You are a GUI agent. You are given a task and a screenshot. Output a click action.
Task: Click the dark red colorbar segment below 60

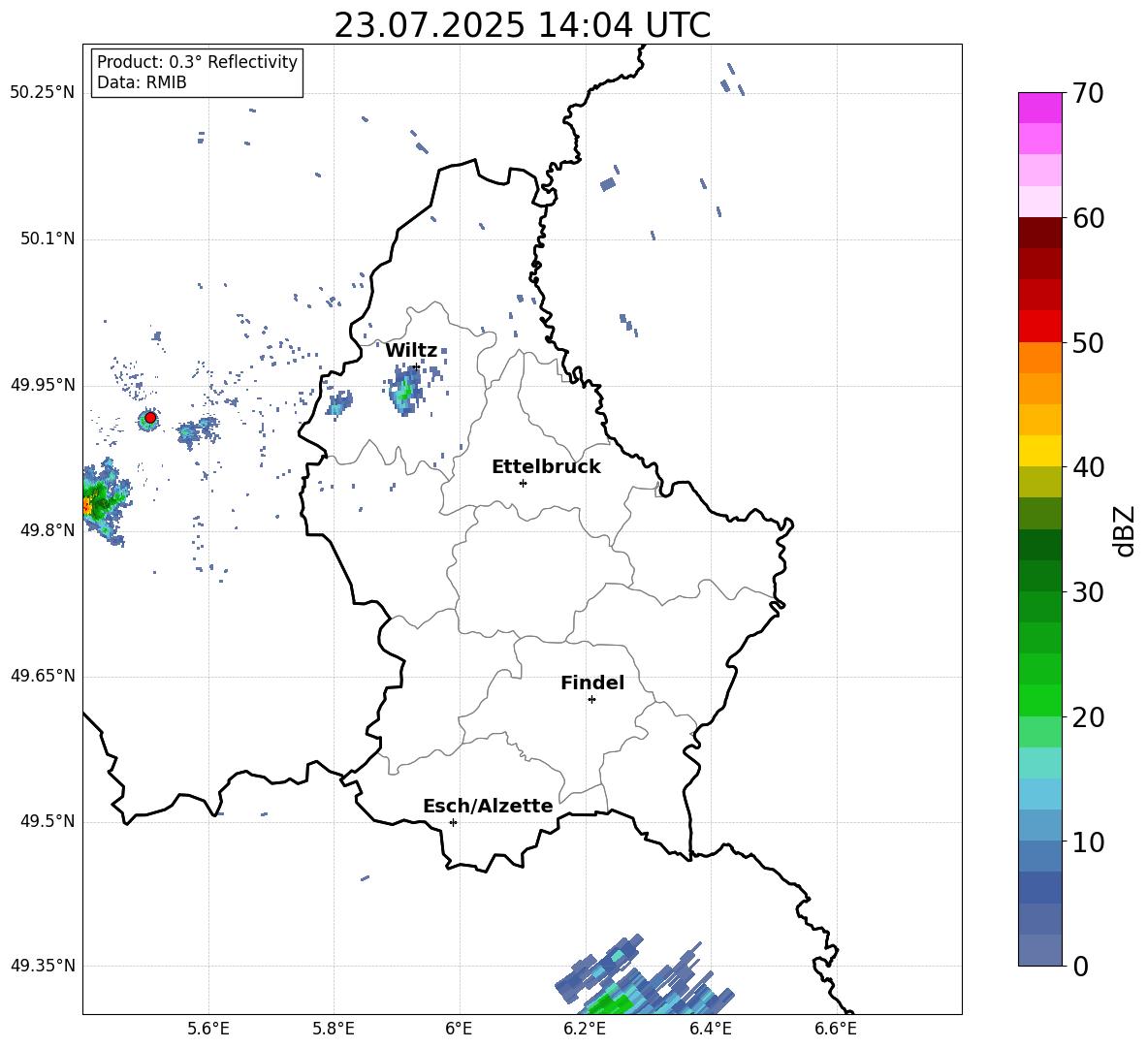point(1039,233)
